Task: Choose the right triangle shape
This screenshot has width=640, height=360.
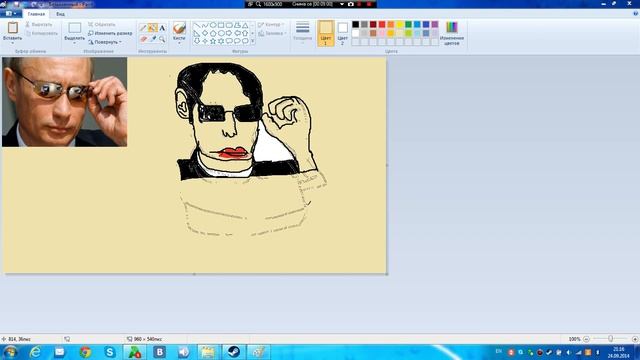Action: click(197, 33)
